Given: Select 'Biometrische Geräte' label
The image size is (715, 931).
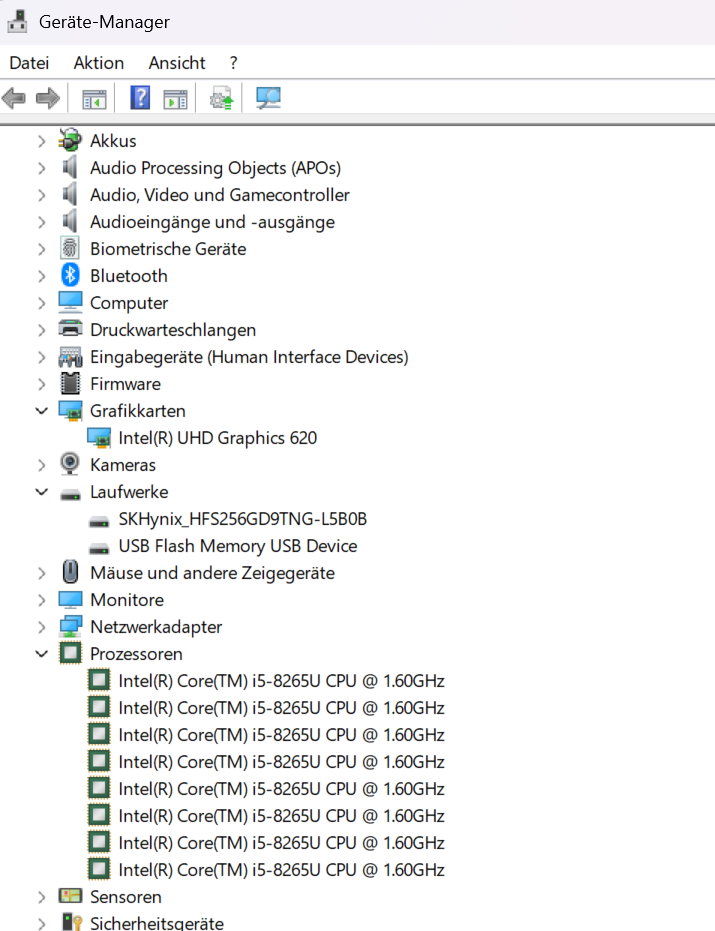Looking at the screenshot, I should point(168,249).
